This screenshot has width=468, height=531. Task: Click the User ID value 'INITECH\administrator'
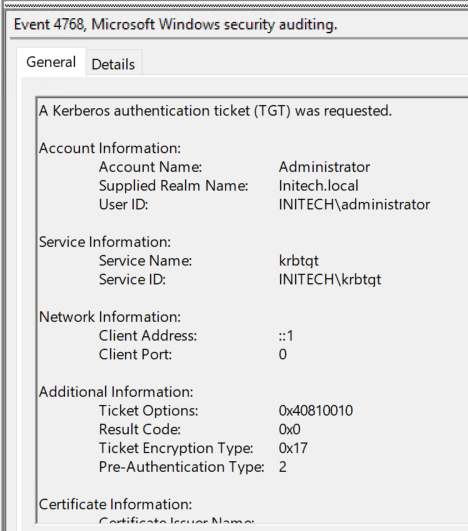(x=354, y=205)
